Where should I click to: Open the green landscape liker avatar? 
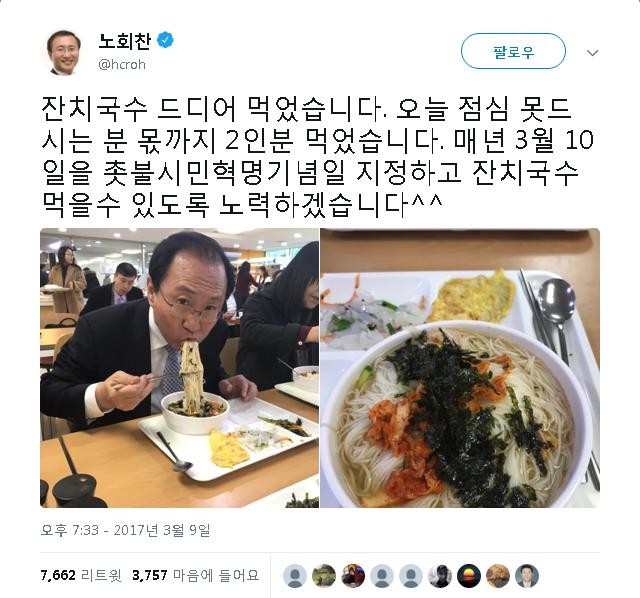point(324,576)
